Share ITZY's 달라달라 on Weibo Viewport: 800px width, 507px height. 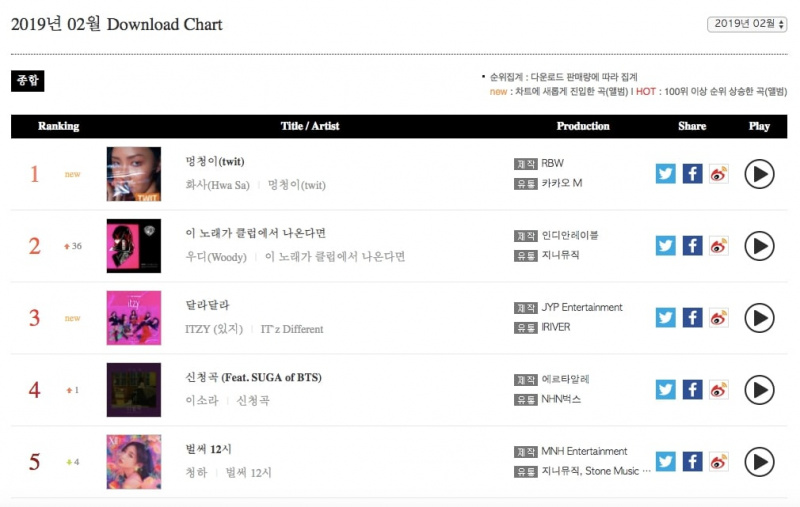pos(719,318)
